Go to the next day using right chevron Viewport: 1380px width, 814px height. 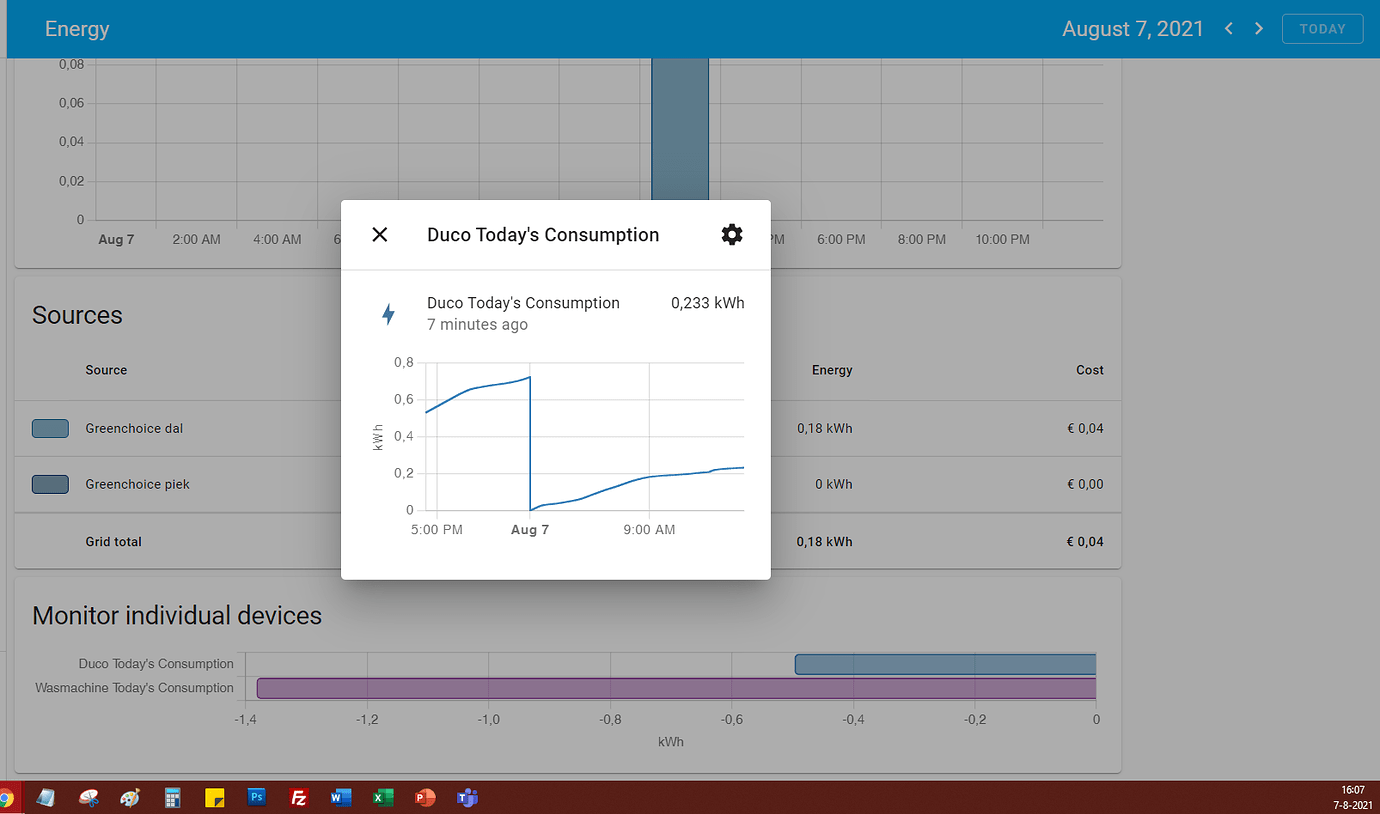coord(1258,28)
